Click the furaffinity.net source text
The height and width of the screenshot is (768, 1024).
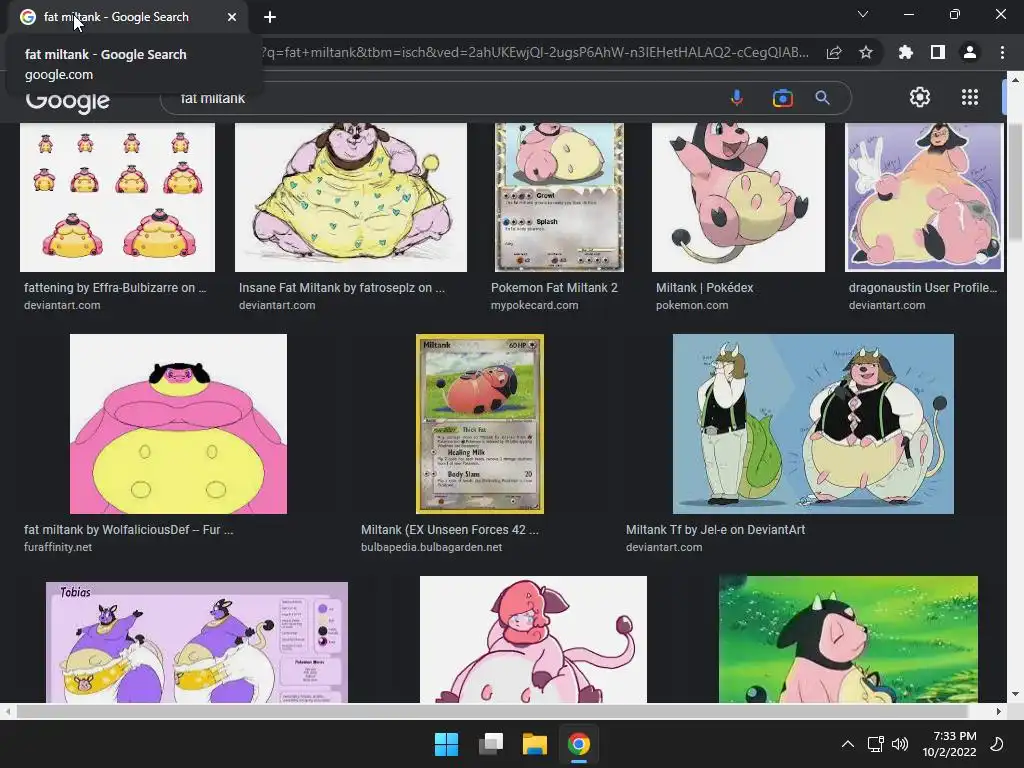57,547
